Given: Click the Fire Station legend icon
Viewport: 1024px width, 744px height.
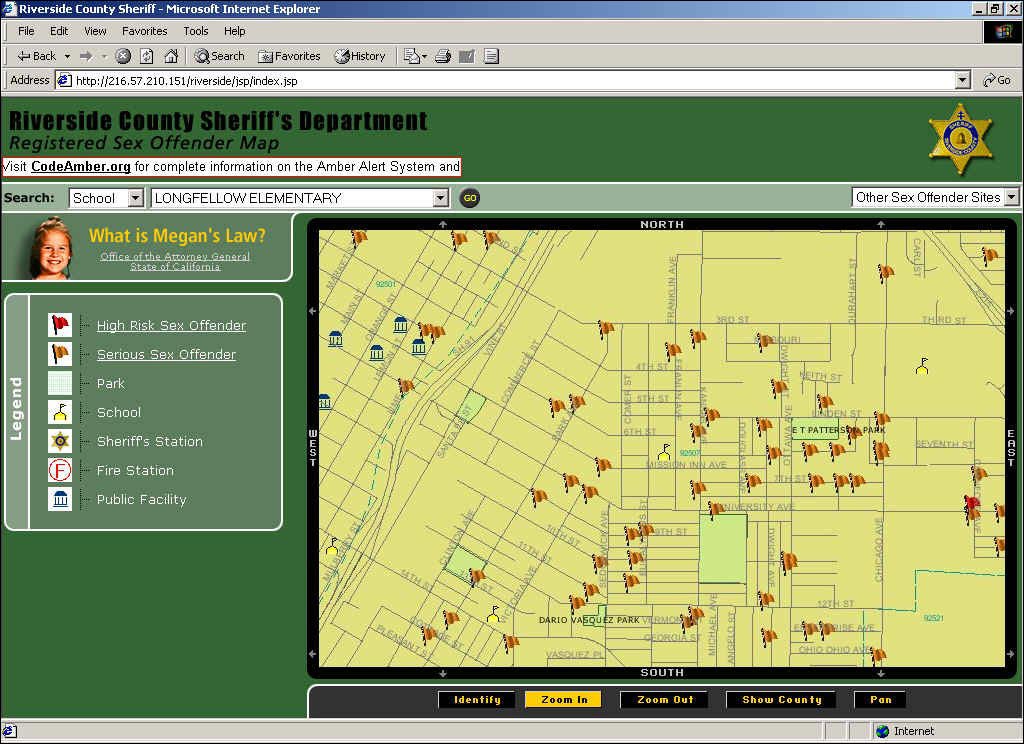Looking at the screenshot, I should click(x=60, y=470).
